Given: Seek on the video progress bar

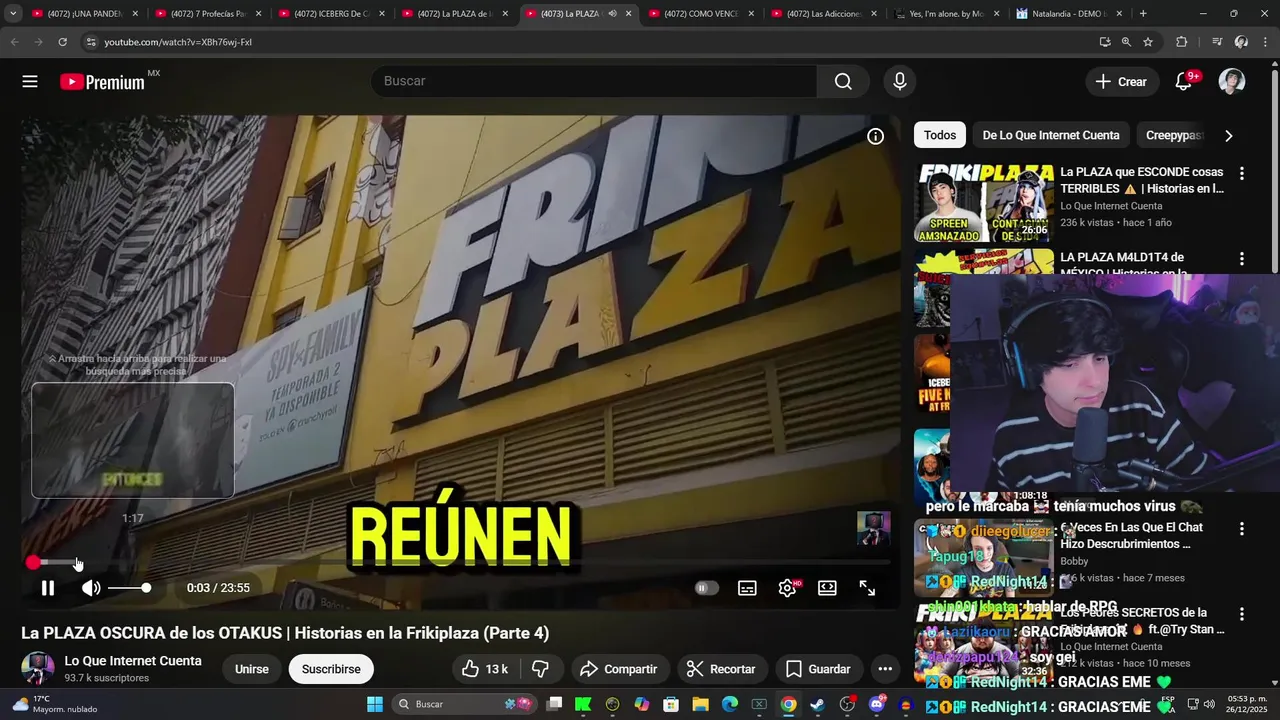Looking at the screenshot, I should [x=460, y=563].
